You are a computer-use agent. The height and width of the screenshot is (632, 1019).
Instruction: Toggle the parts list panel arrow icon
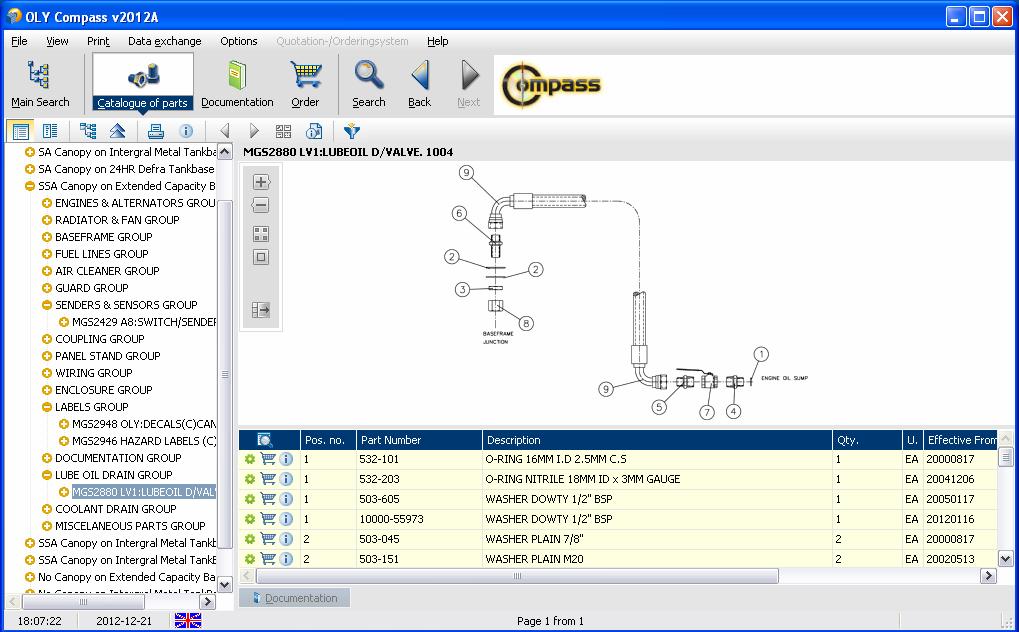pyautogui.click(x=261, y=310)
